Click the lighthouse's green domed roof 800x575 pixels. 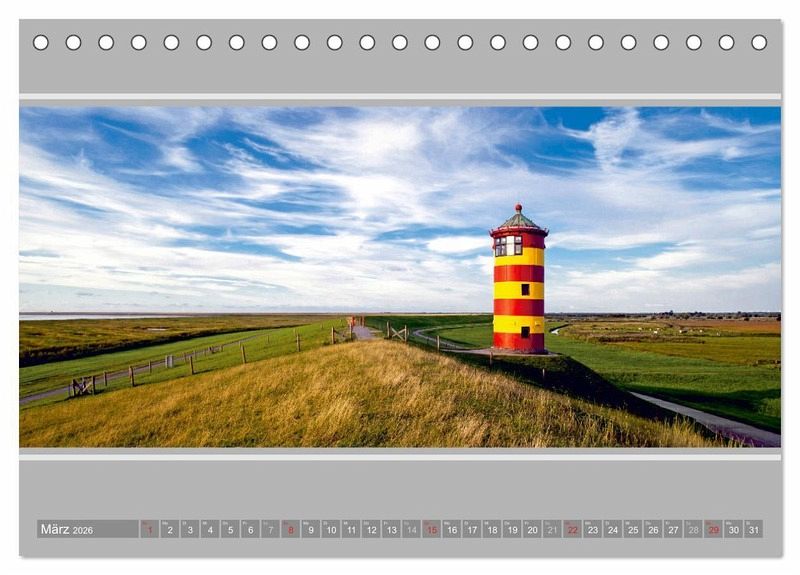pyautogui.click(x=518, y=218)
